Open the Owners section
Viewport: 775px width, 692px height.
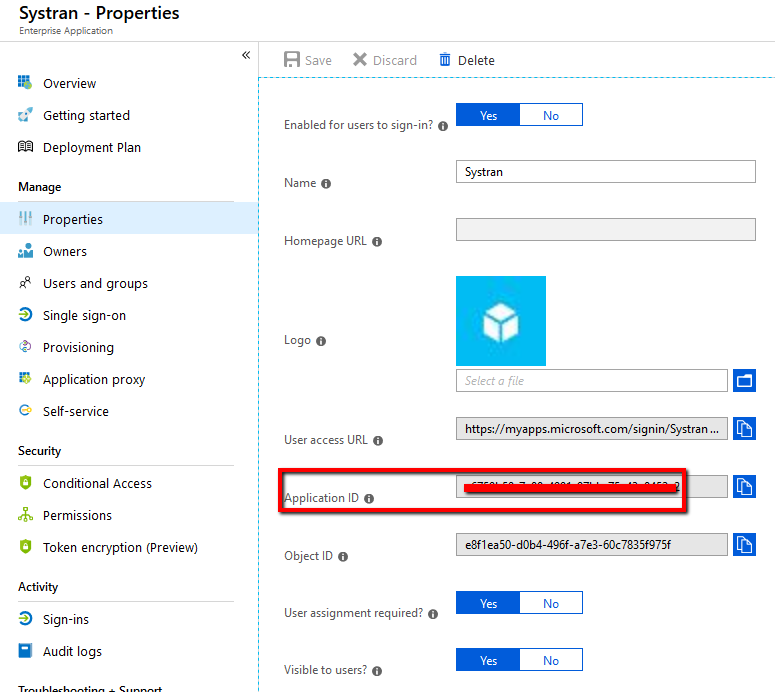(x=65, y=252)
